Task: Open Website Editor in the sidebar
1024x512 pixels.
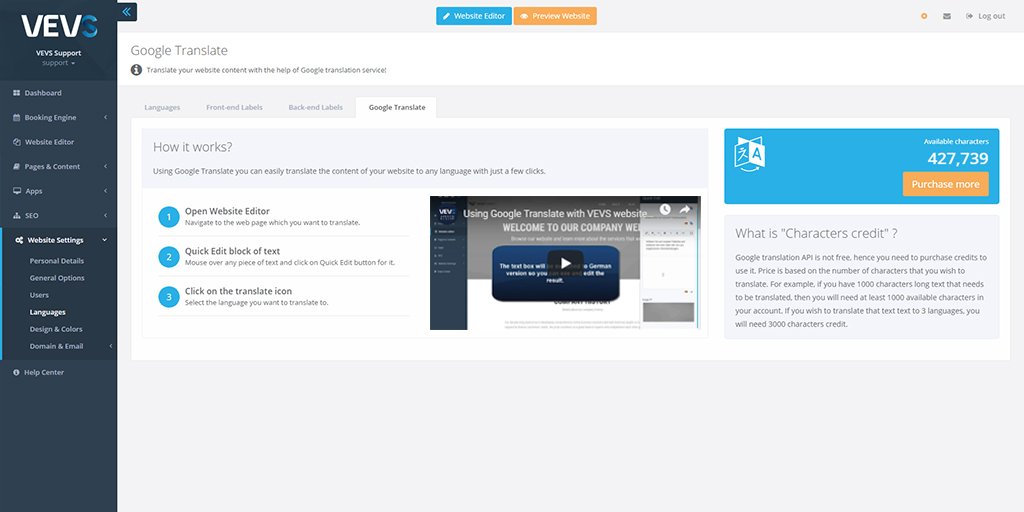Action: [x=59, y=142]
